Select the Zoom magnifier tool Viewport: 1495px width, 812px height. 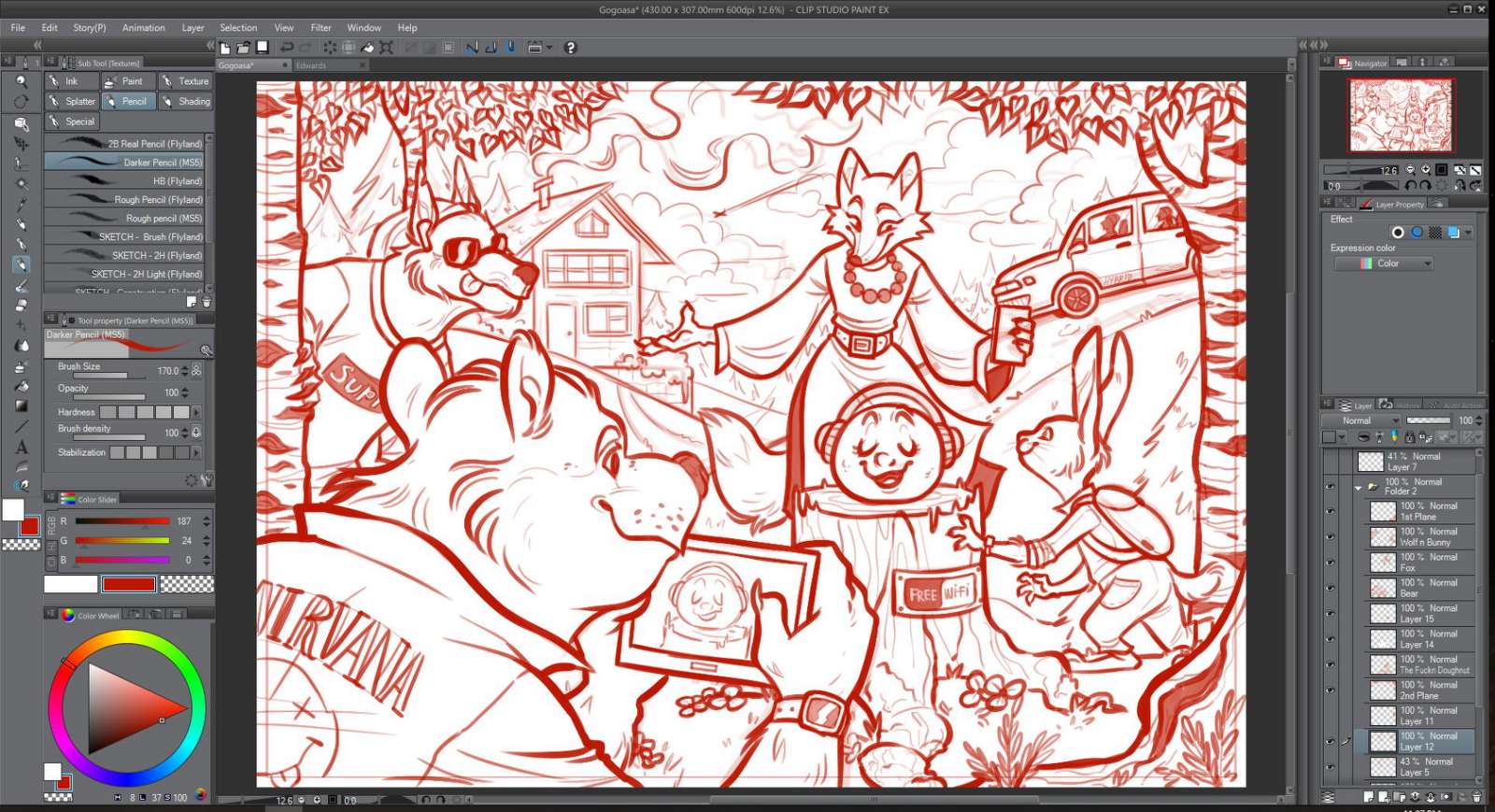click(21, 81)
